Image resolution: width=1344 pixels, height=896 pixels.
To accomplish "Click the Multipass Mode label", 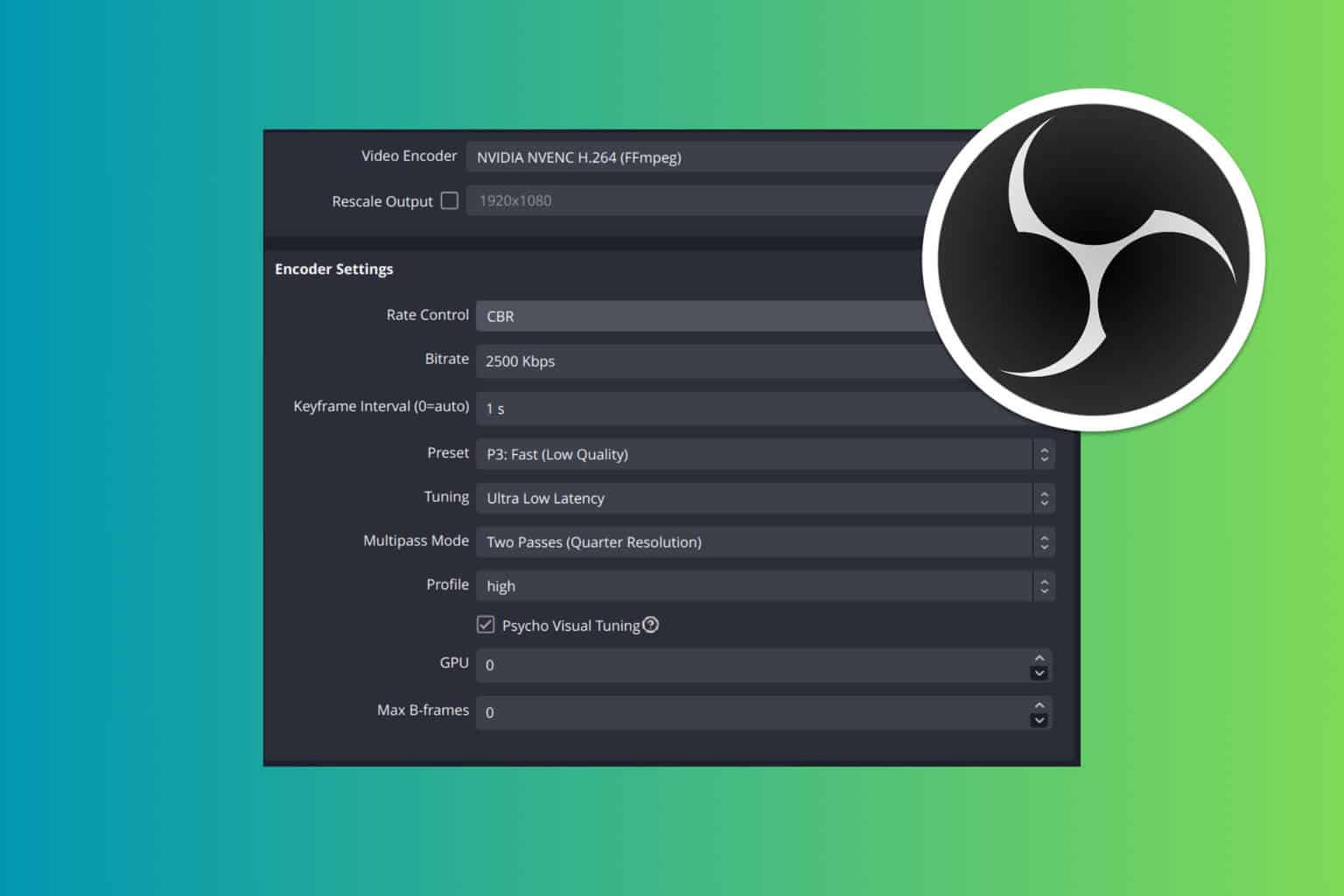I will click(416, 541).
